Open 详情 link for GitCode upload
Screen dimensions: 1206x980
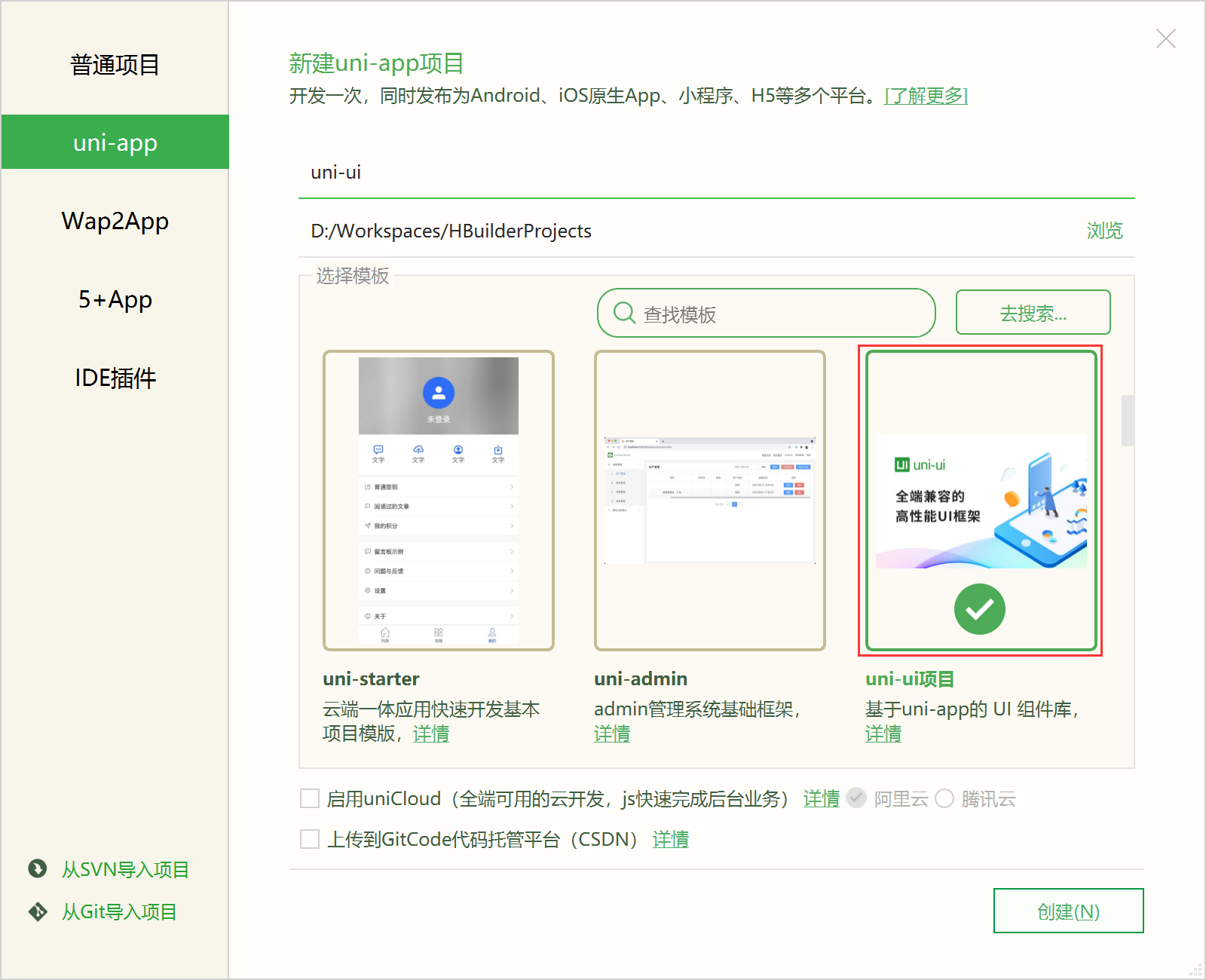click(671, 840)
